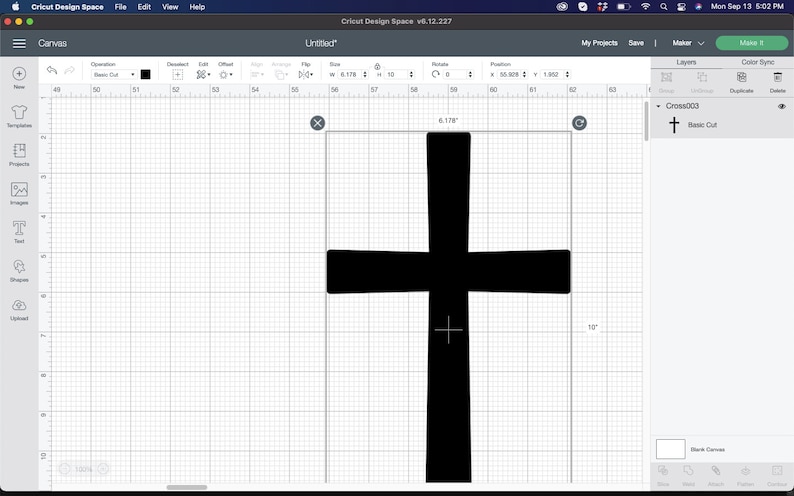Screen dimensions: 794x496
Task: Switch to the Layers tab
Action: 686,62
